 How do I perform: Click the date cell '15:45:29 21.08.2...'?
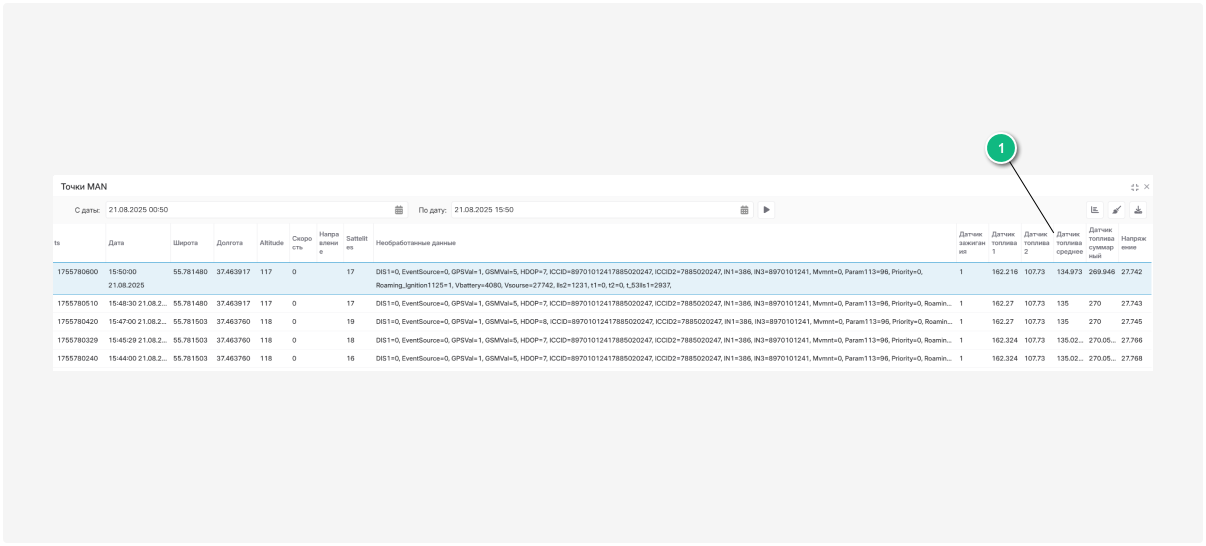point(137,340)
